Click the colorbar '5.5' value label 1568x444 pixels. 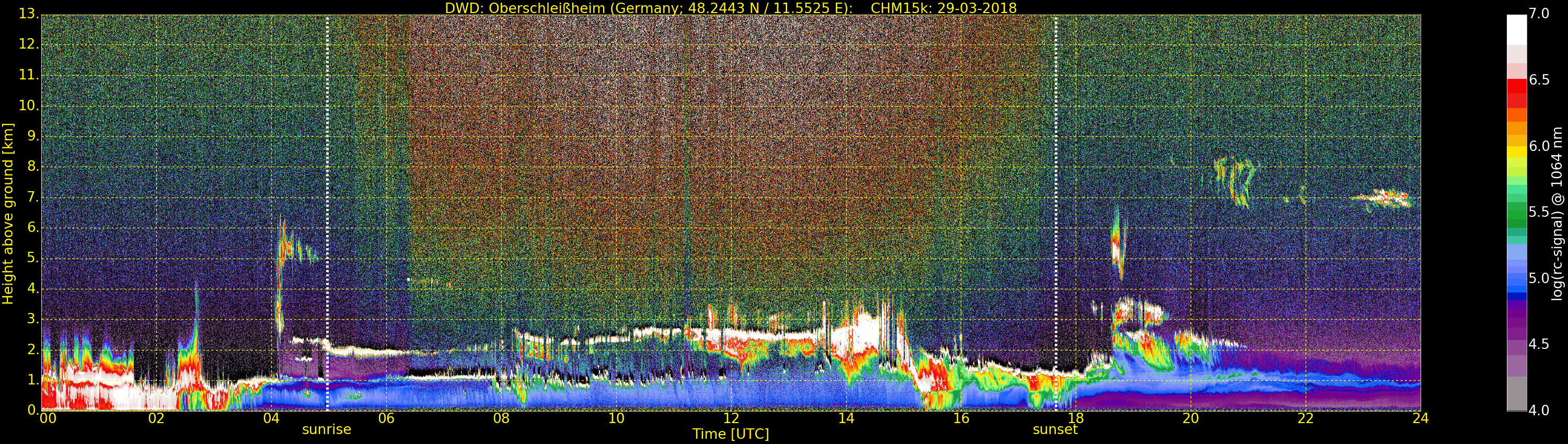pyautogui.click(x=1539, y=212)
